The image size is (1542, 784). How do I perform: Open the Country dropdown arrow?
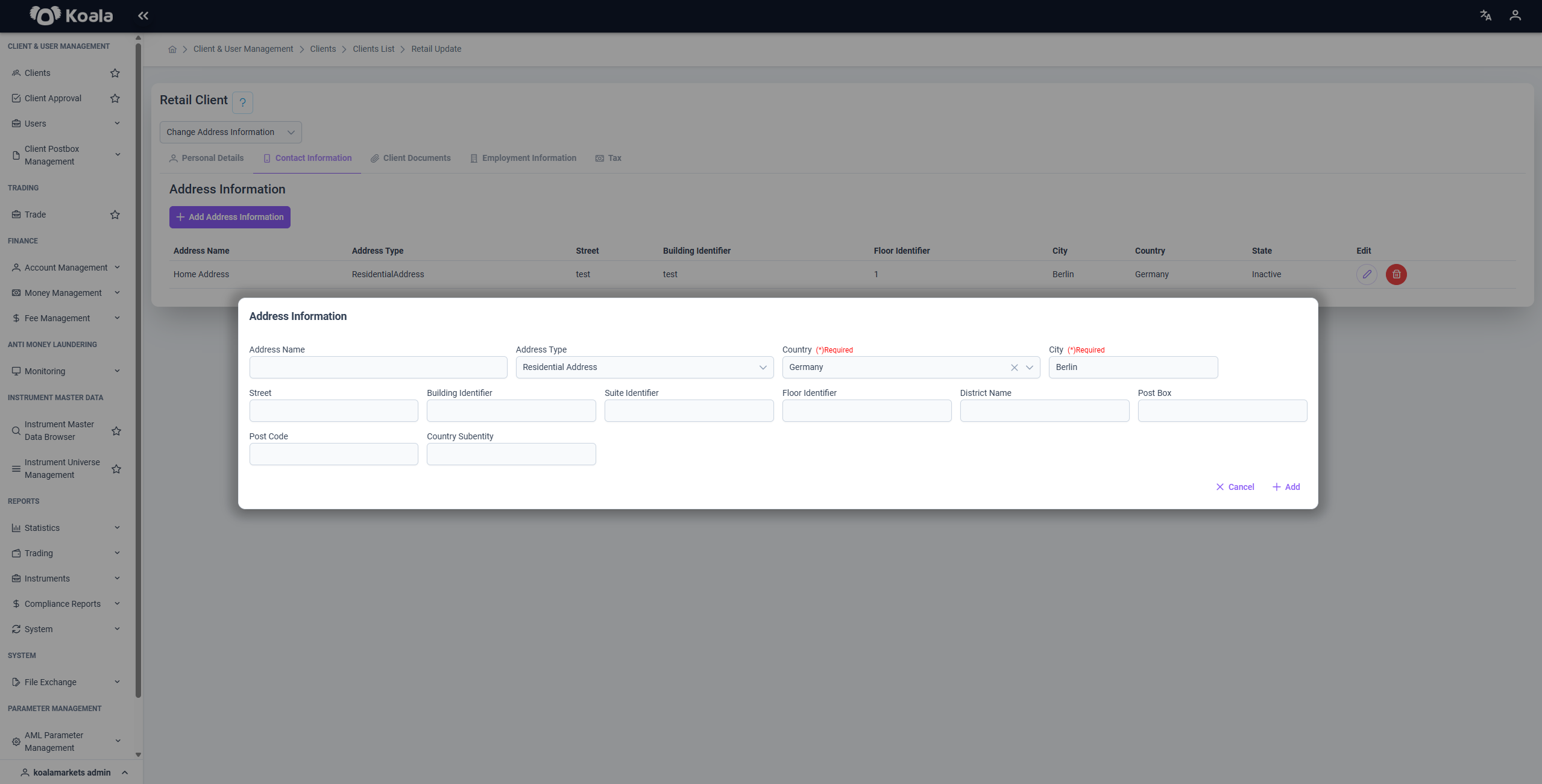click(1030, 368)
